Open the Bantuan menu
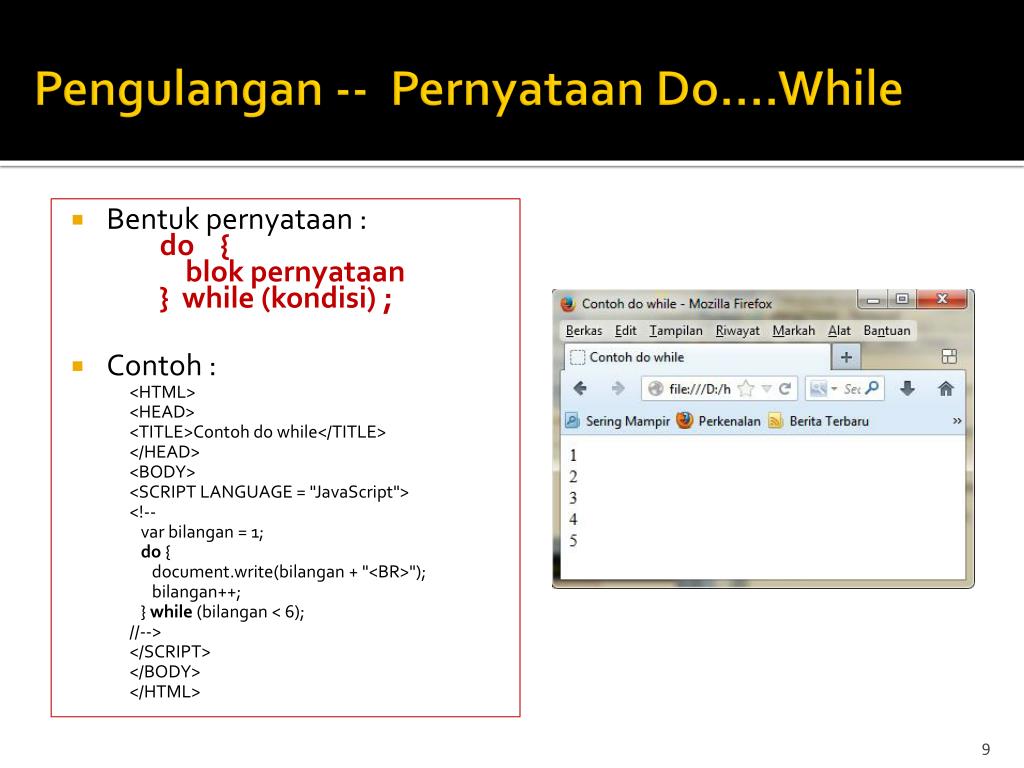The image size is (1024, 768). (x=887, y=330)
